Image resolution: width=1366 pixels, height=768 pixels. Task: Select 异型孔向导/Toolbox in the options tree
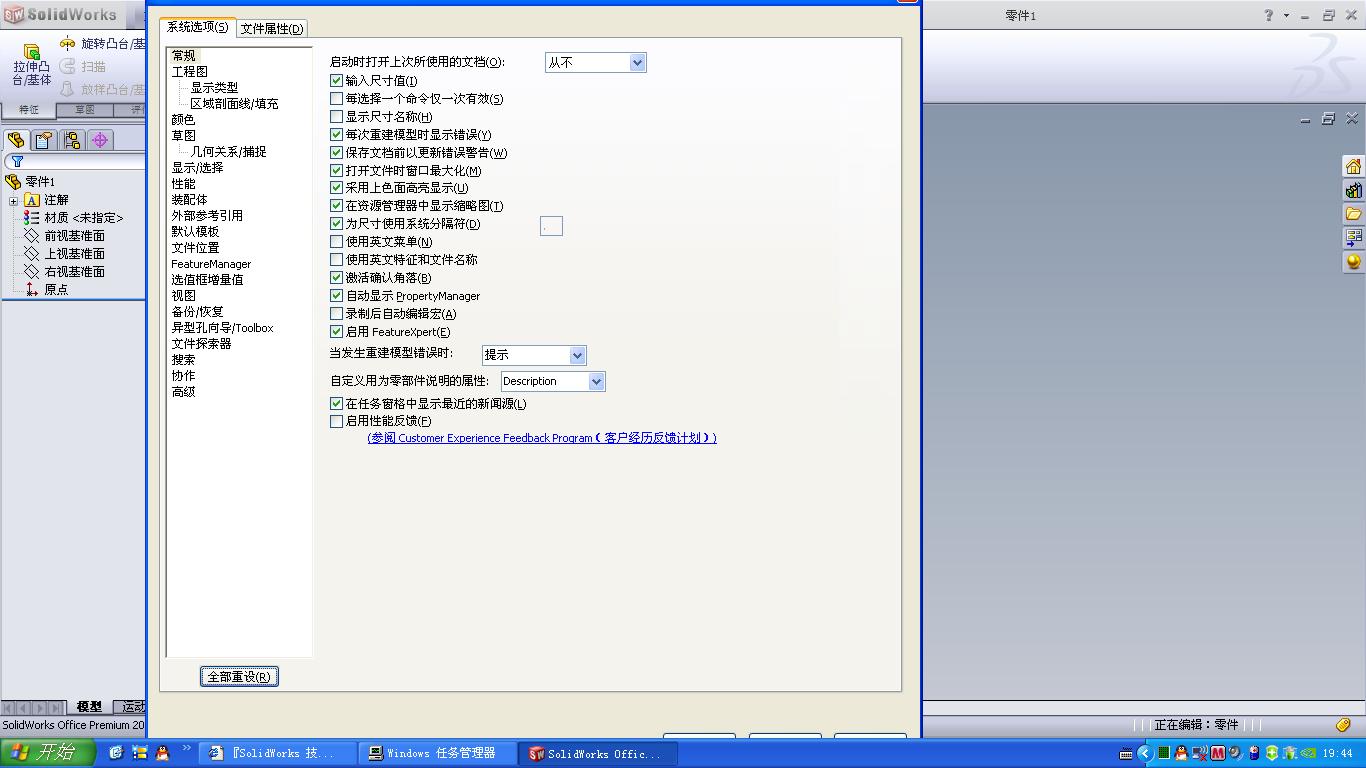(x=222, y=328)
